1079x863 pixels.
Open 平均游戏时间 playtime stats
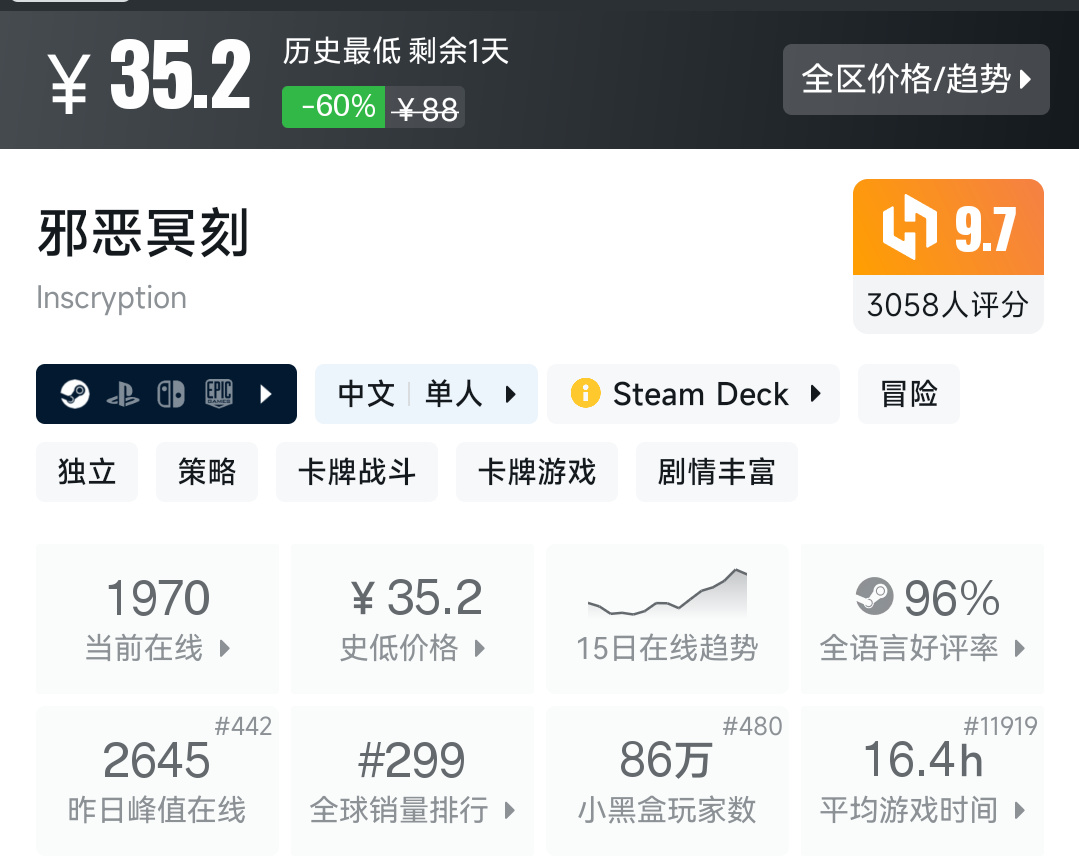[x=922, y=781]
